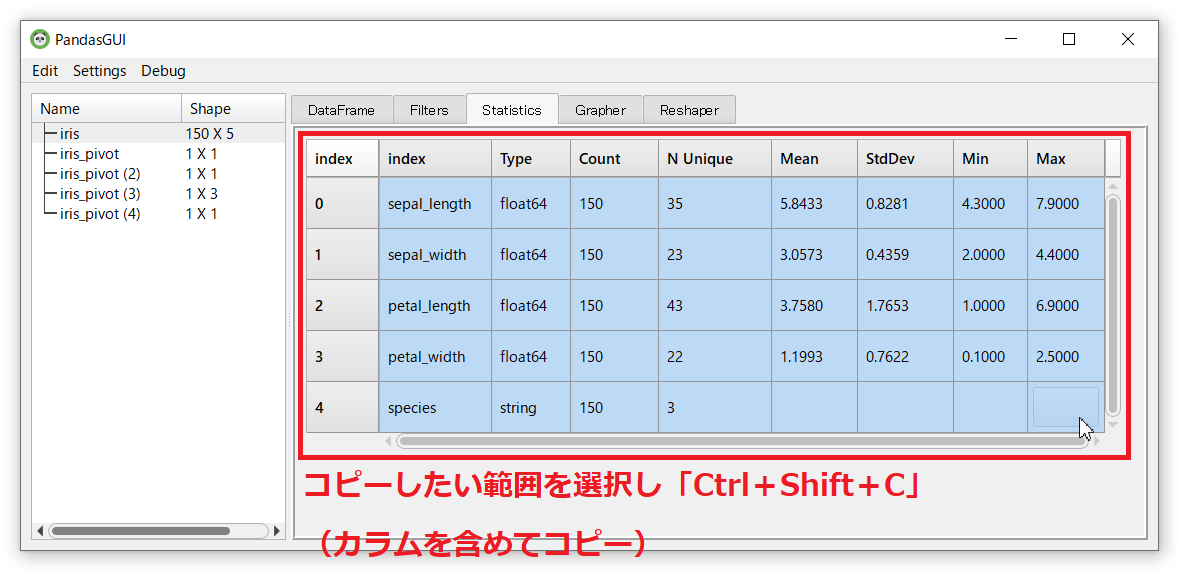Click the Shape column header in sidebar
This screenshot has width=1179, height=571.
coord(210,109)
